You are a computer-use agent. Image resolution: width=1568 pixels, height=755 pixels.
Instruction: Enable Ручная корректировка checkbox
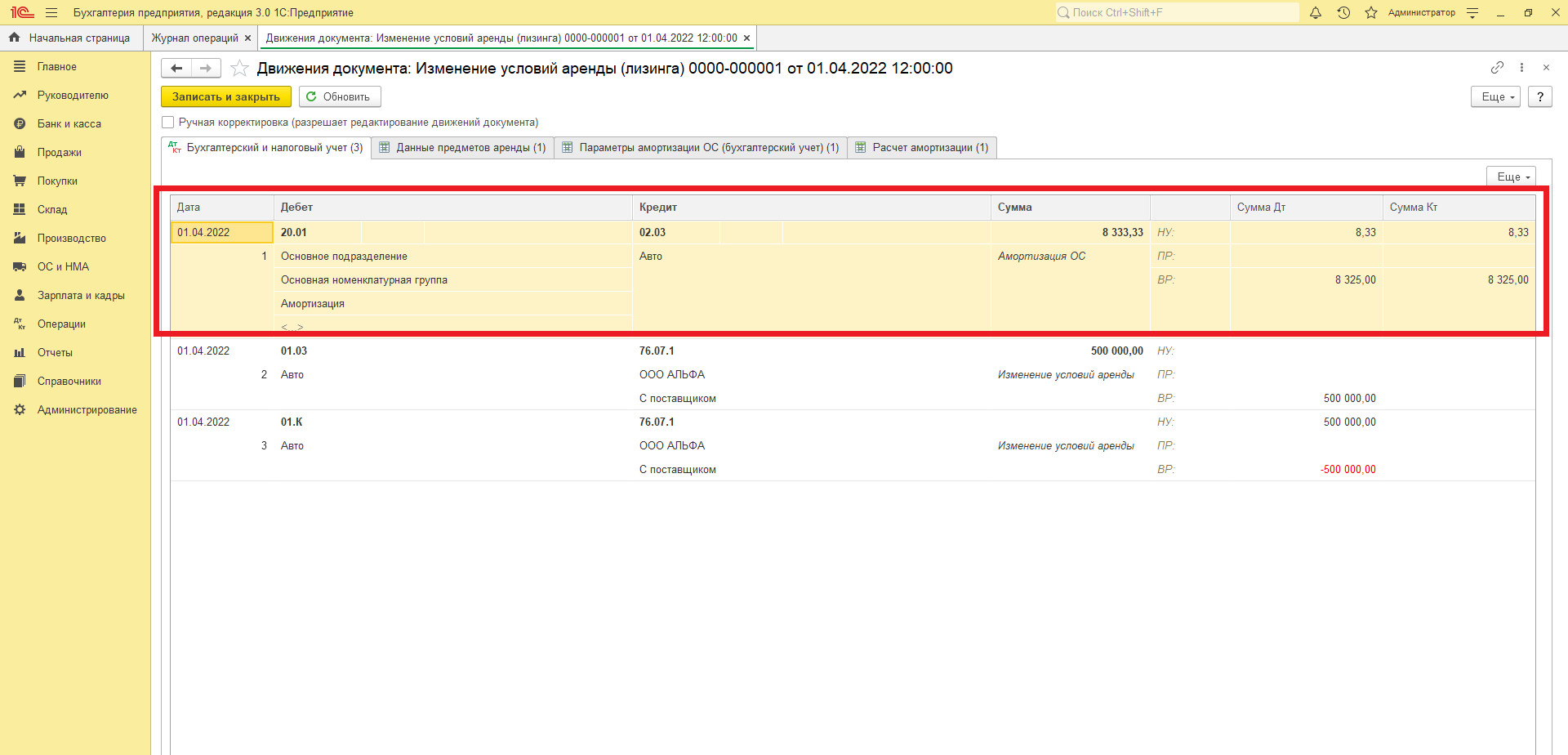pyautogui.click(x=168, y=123)
